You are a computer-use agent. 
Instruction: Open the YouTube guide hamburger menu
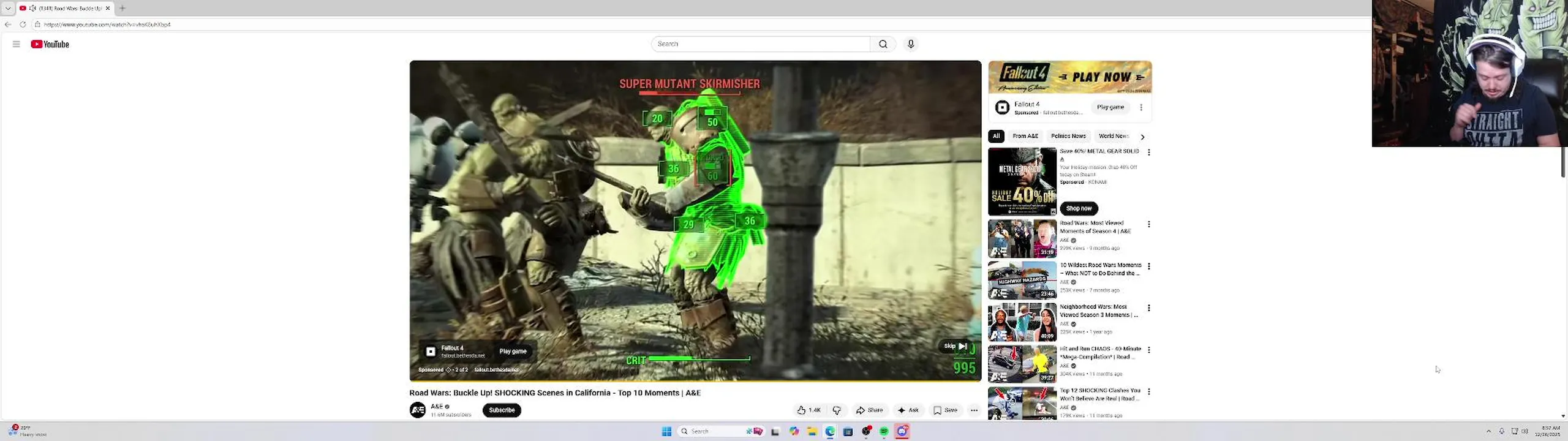pos(16,44)
